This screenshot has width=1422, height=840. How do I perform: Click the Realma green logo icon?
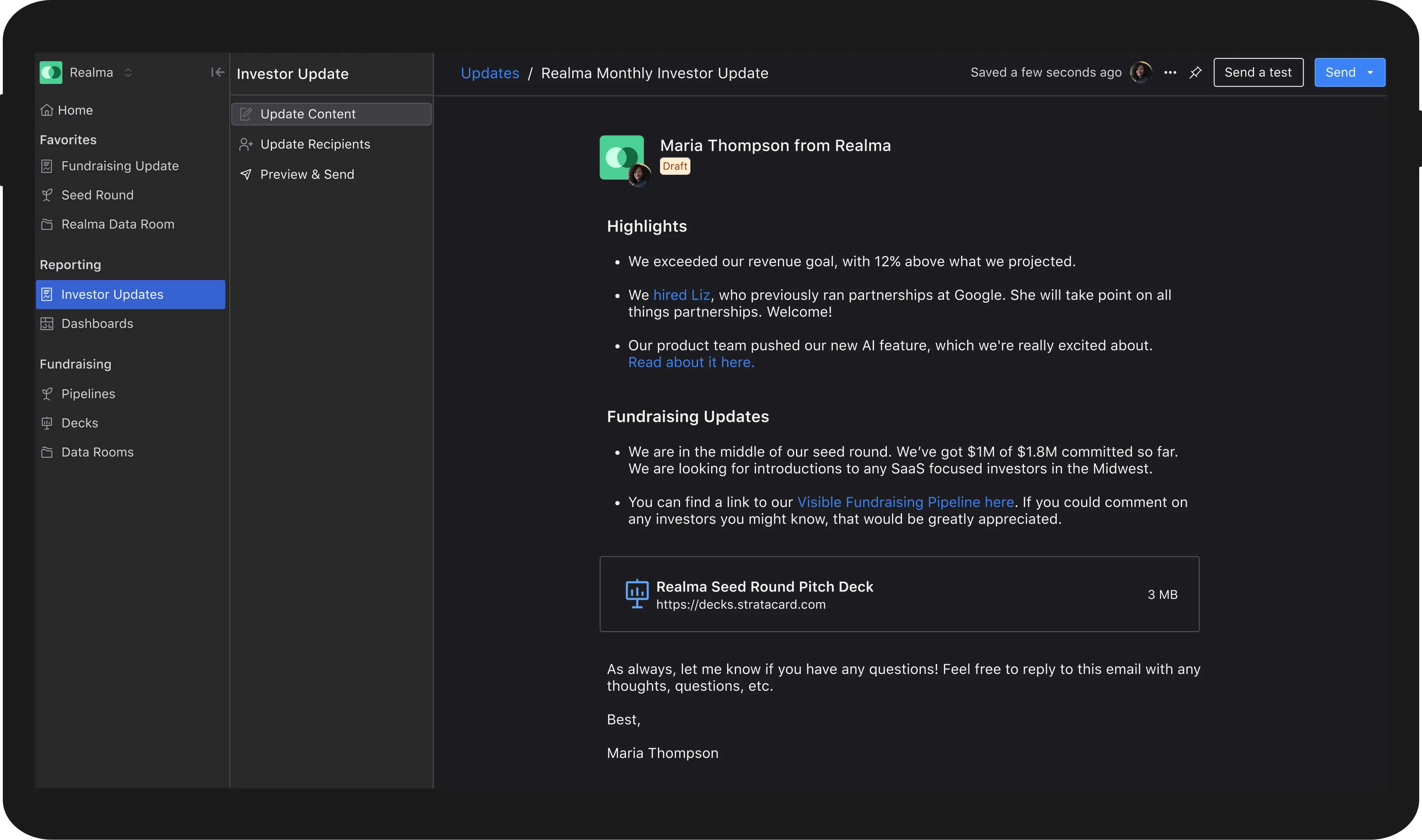click(x=51, y=72)
